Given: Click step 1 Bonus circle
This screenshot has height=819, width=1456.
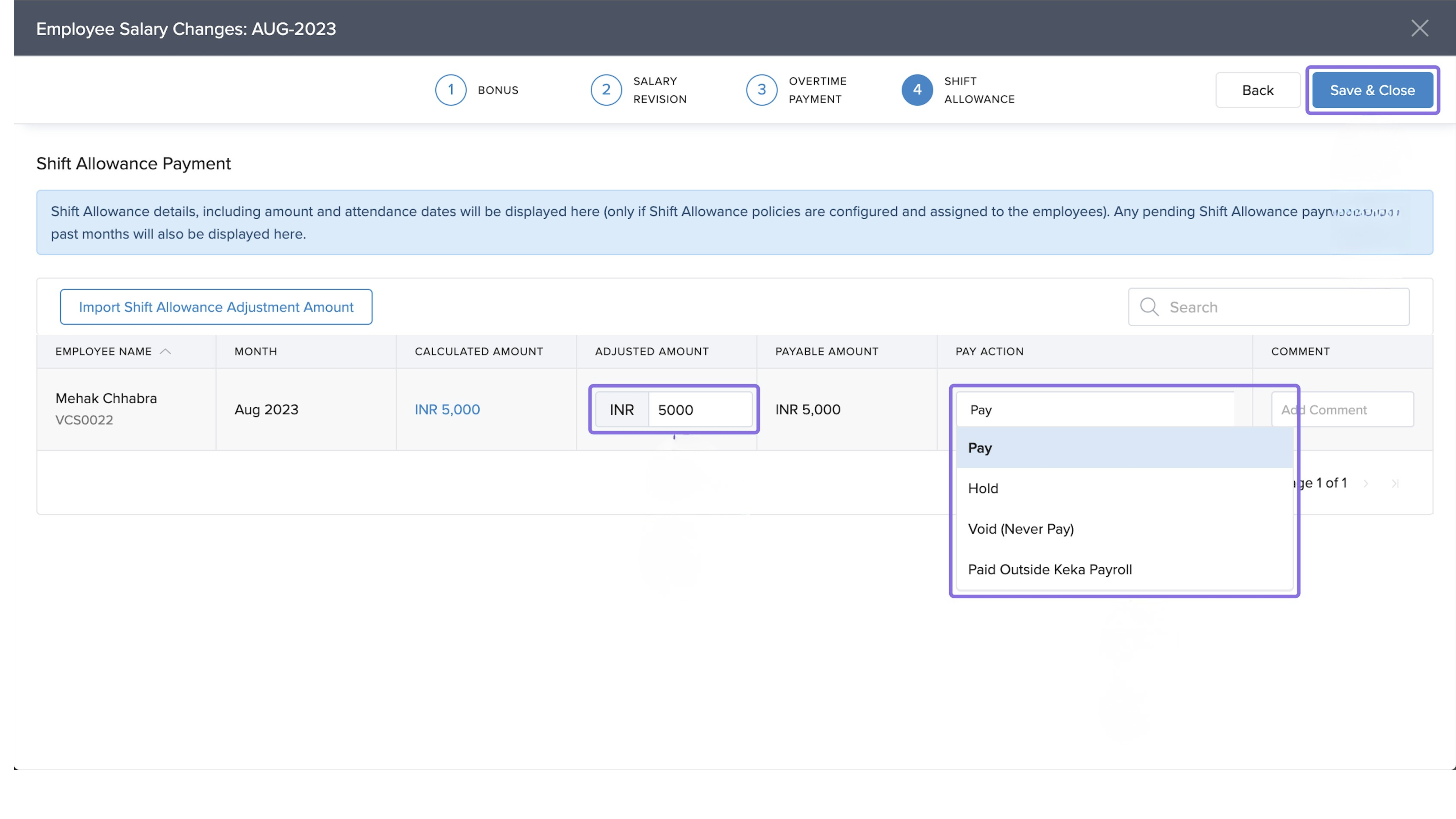Looking at the screenshot, I should point(450,90).
